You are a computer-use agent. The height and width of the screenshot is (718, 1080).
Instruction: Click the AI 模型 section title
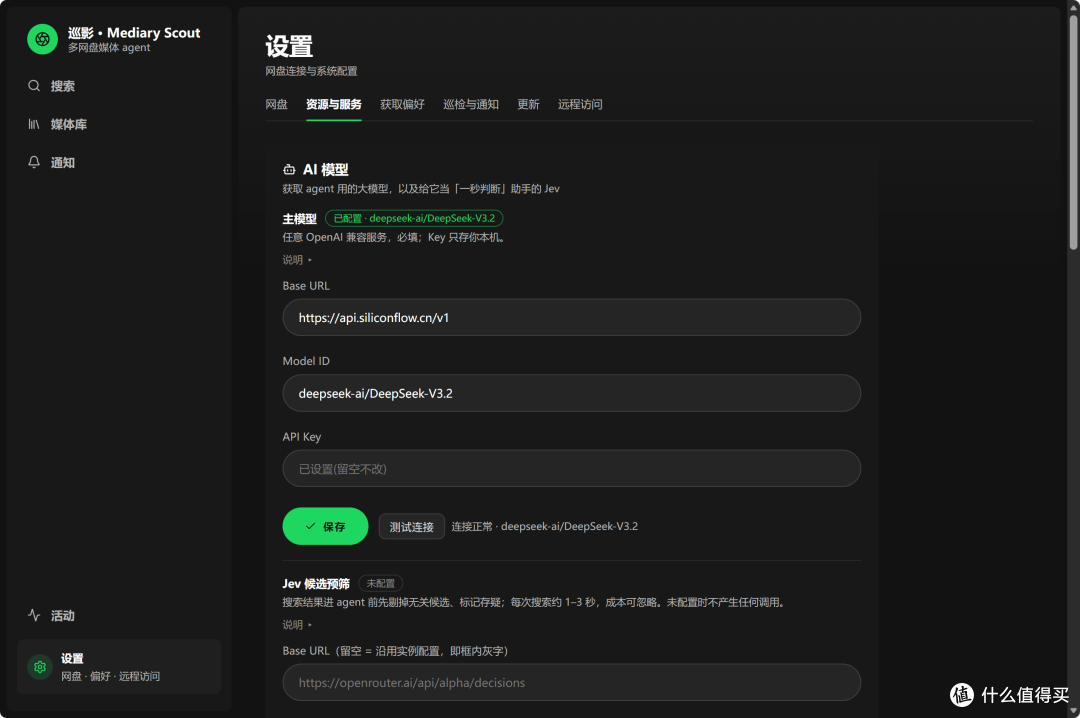(x=326, y=170)
